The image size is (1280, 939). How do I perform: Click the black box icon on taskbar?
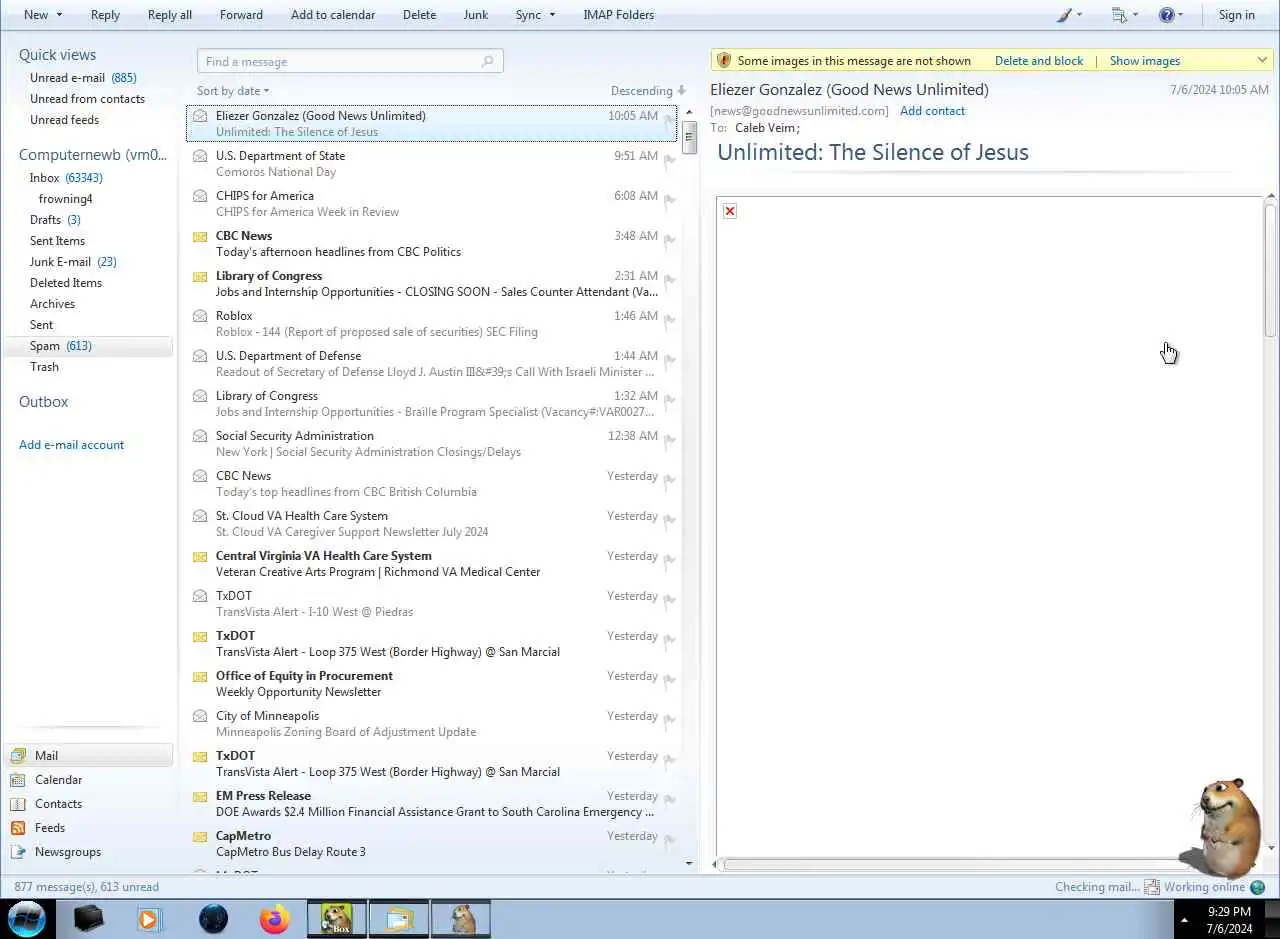pyautogui.click(x=88, y=918)
